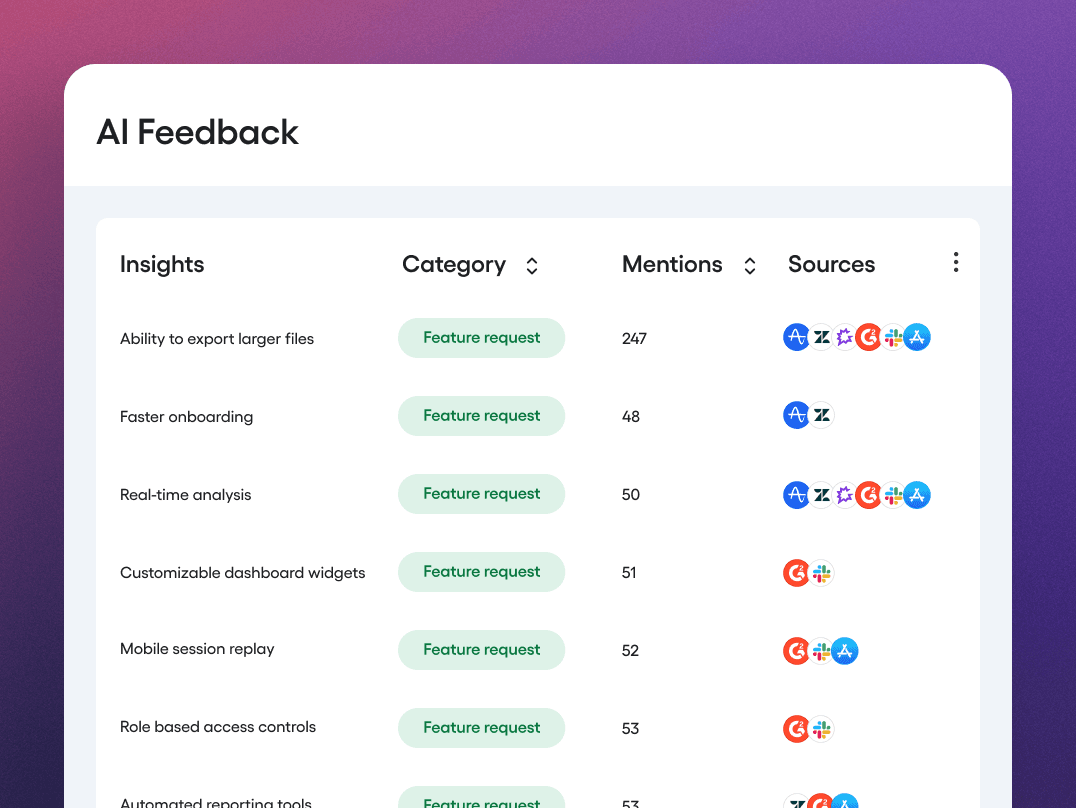Select the Amplitude icon in the Real-time analysis row
1076x808 pixels.
click(x=796, y=494)
